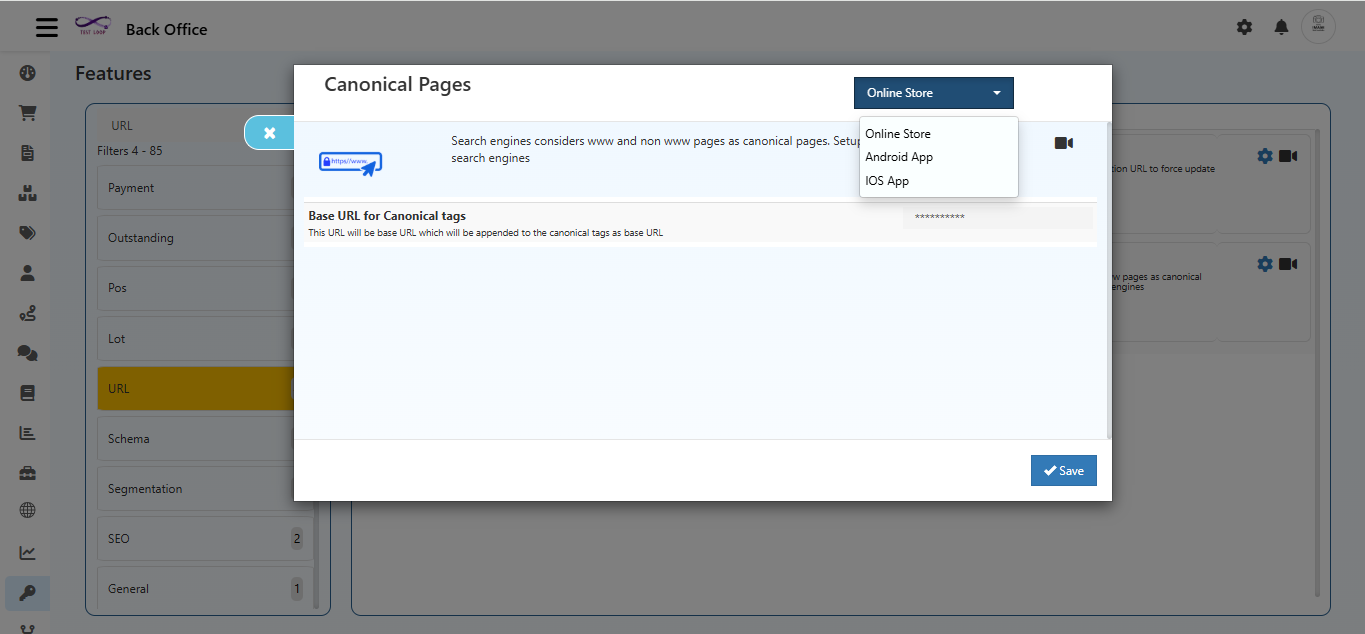
Task: Open the Online Store platform dropdown
Action: click(x=932, y=92)
